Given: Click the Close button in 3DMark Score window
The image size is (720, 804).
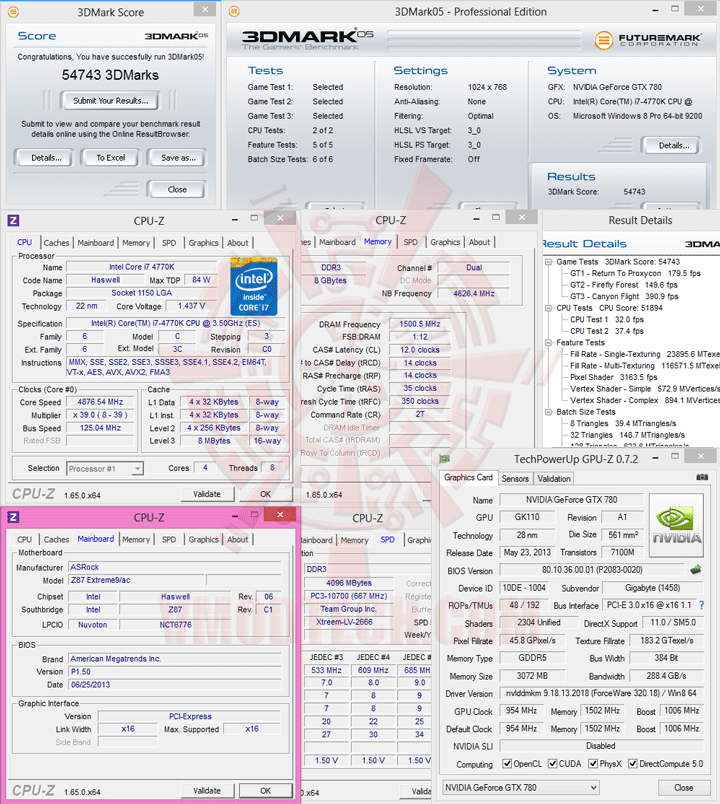Looking at the screenshot, I should (x=177, y=189).
